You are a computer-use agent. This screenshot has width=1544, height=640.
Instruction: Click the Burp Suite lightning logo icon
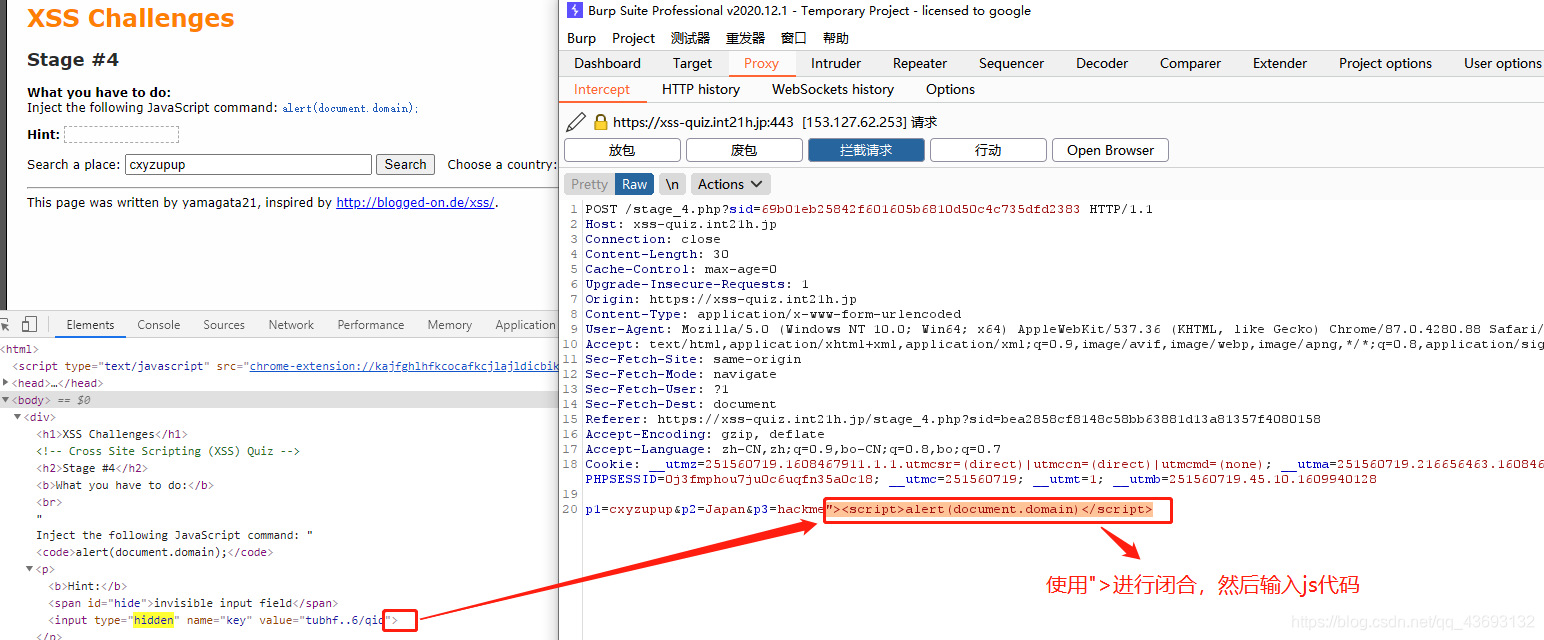574,11
